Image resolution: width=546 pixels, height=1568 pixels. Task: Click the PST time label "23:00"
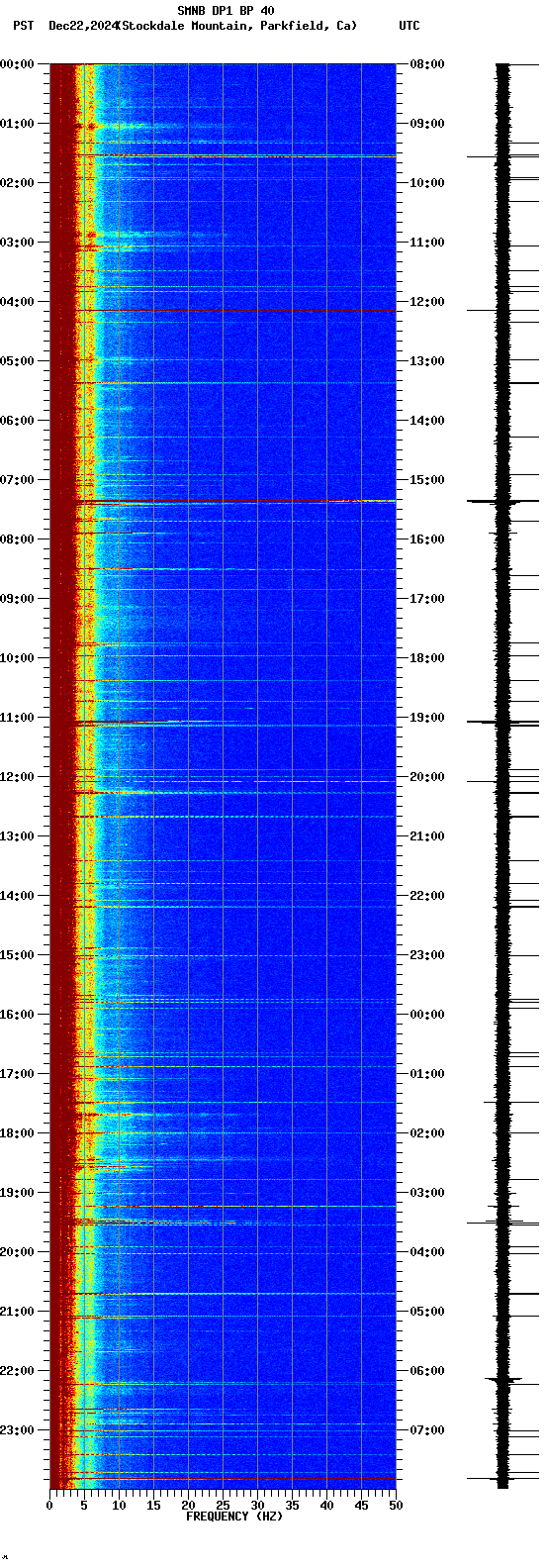point(17,1430)
